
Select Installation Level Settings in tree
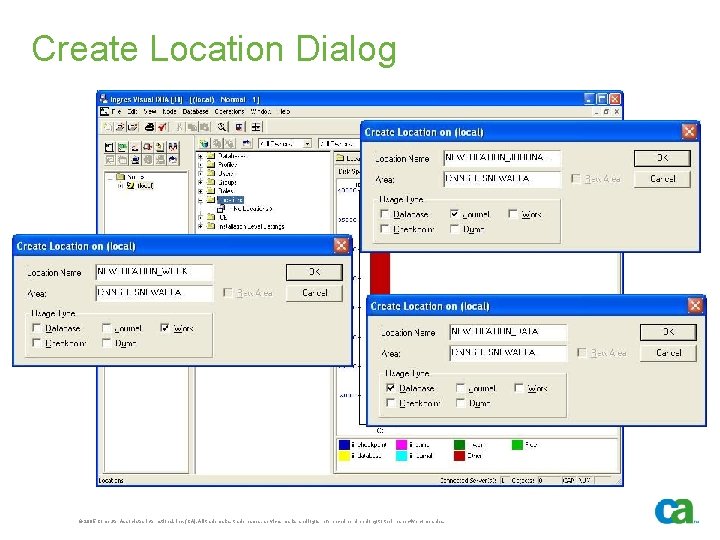click(252, 226)
